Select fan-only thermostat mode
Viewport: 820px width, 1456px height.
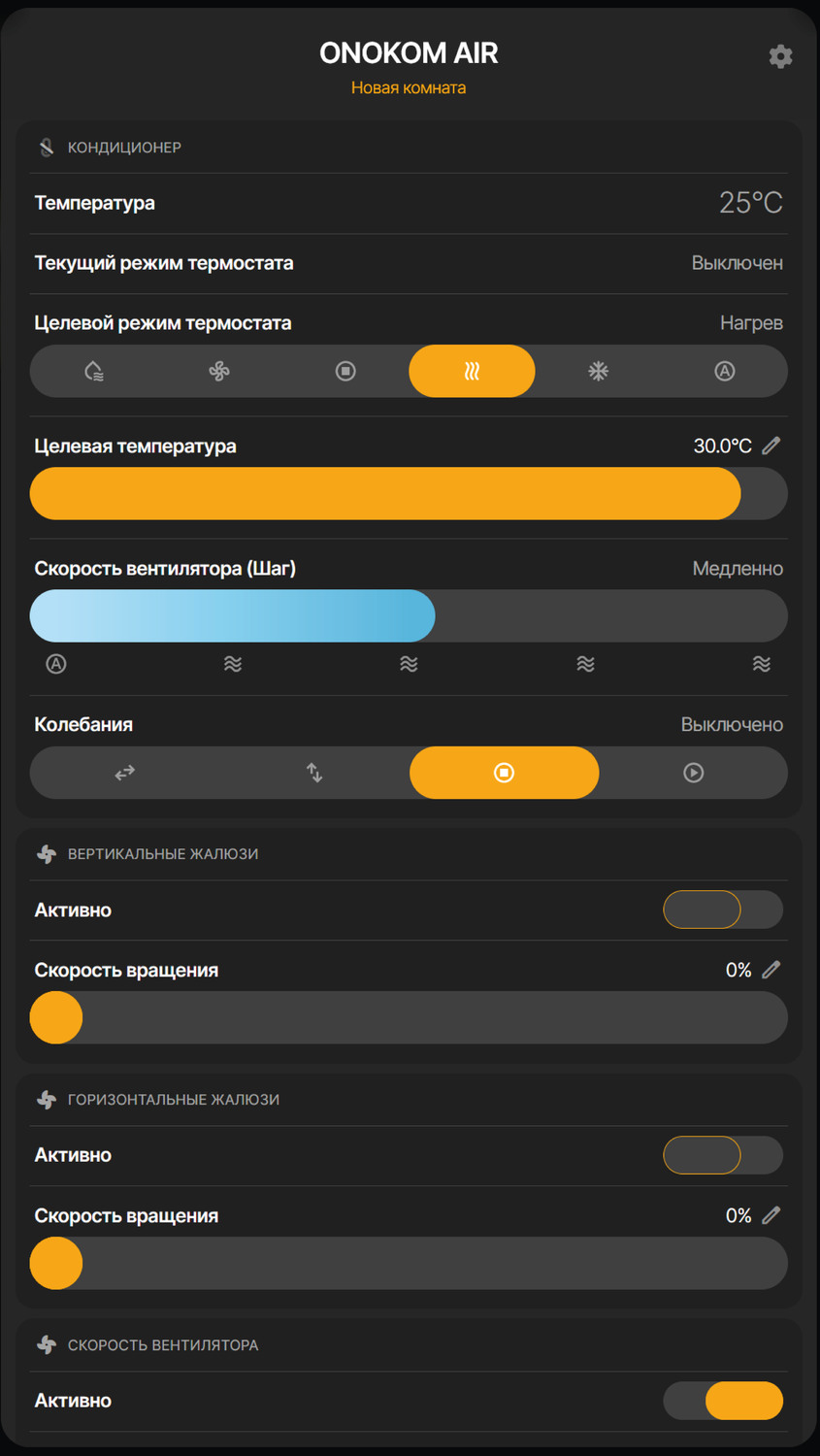(x=219, y=371)
